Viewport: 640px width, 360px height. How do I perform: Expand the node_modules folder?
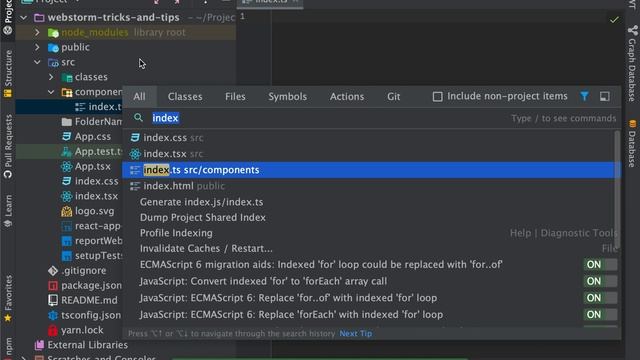37,32
